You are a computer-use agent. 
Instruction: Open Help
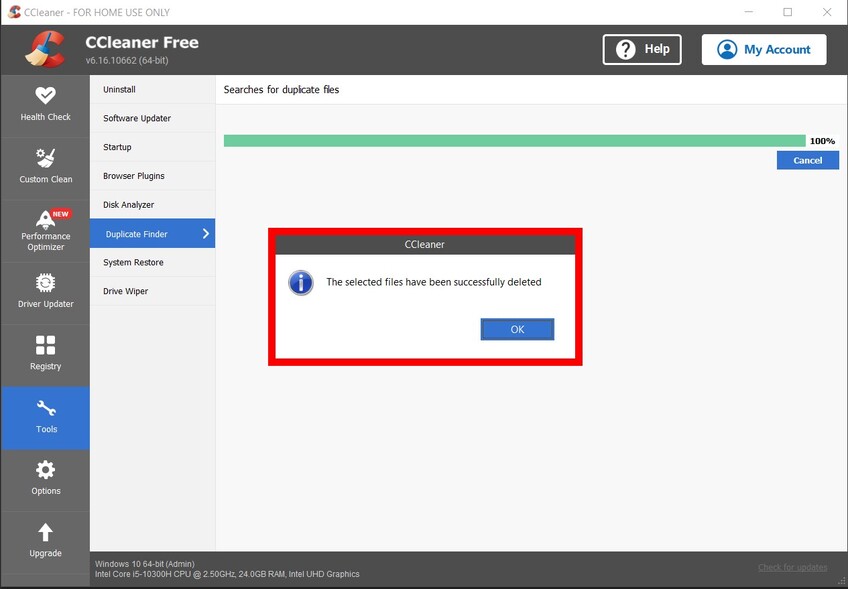point(641,48)
